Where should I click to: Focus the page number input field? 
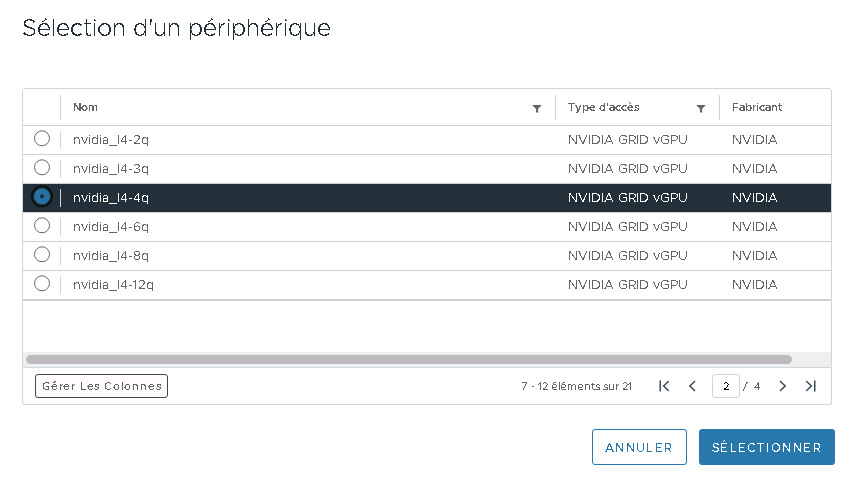point(726,386)
